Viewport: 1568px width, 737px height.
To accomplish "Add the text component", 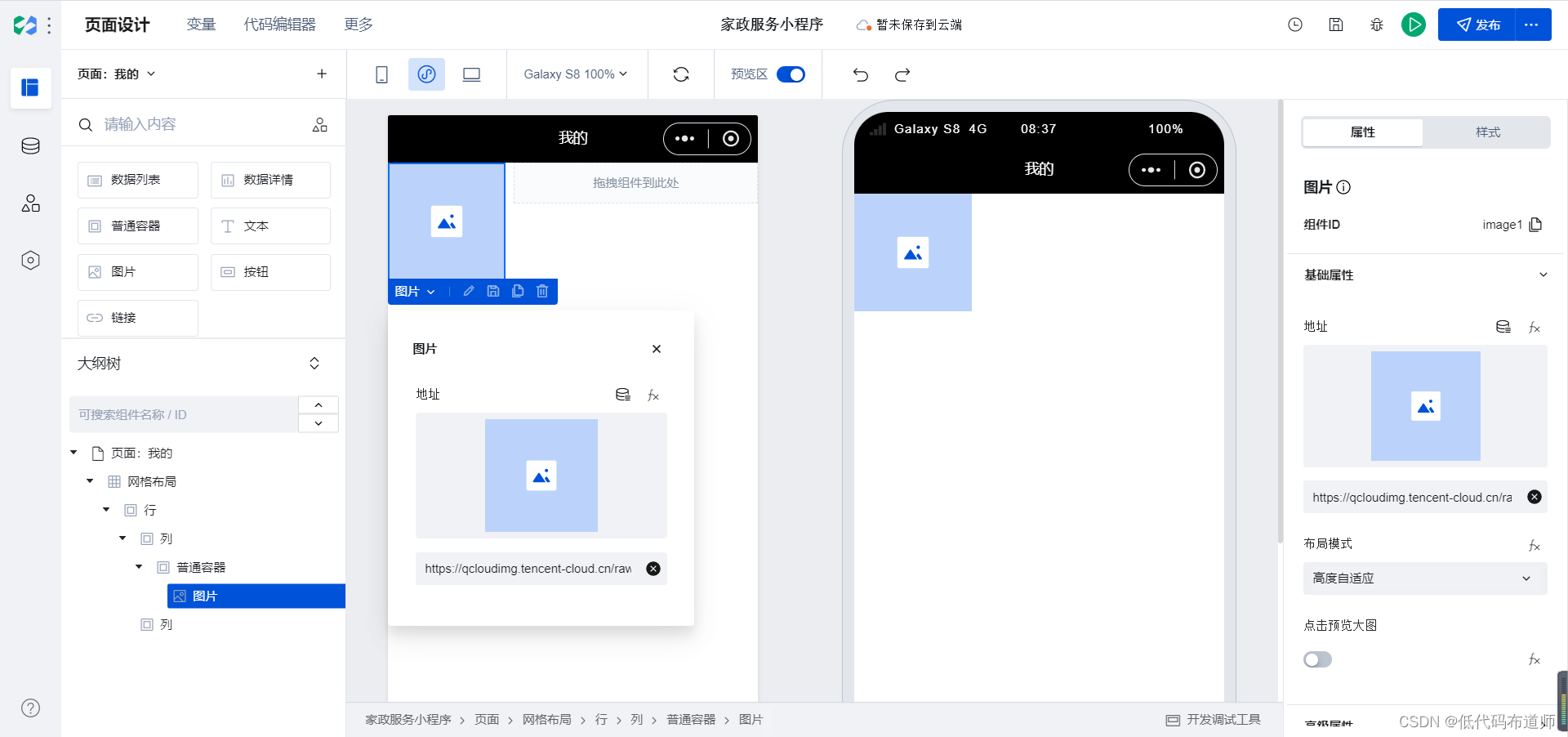I will tap(270, 226).
